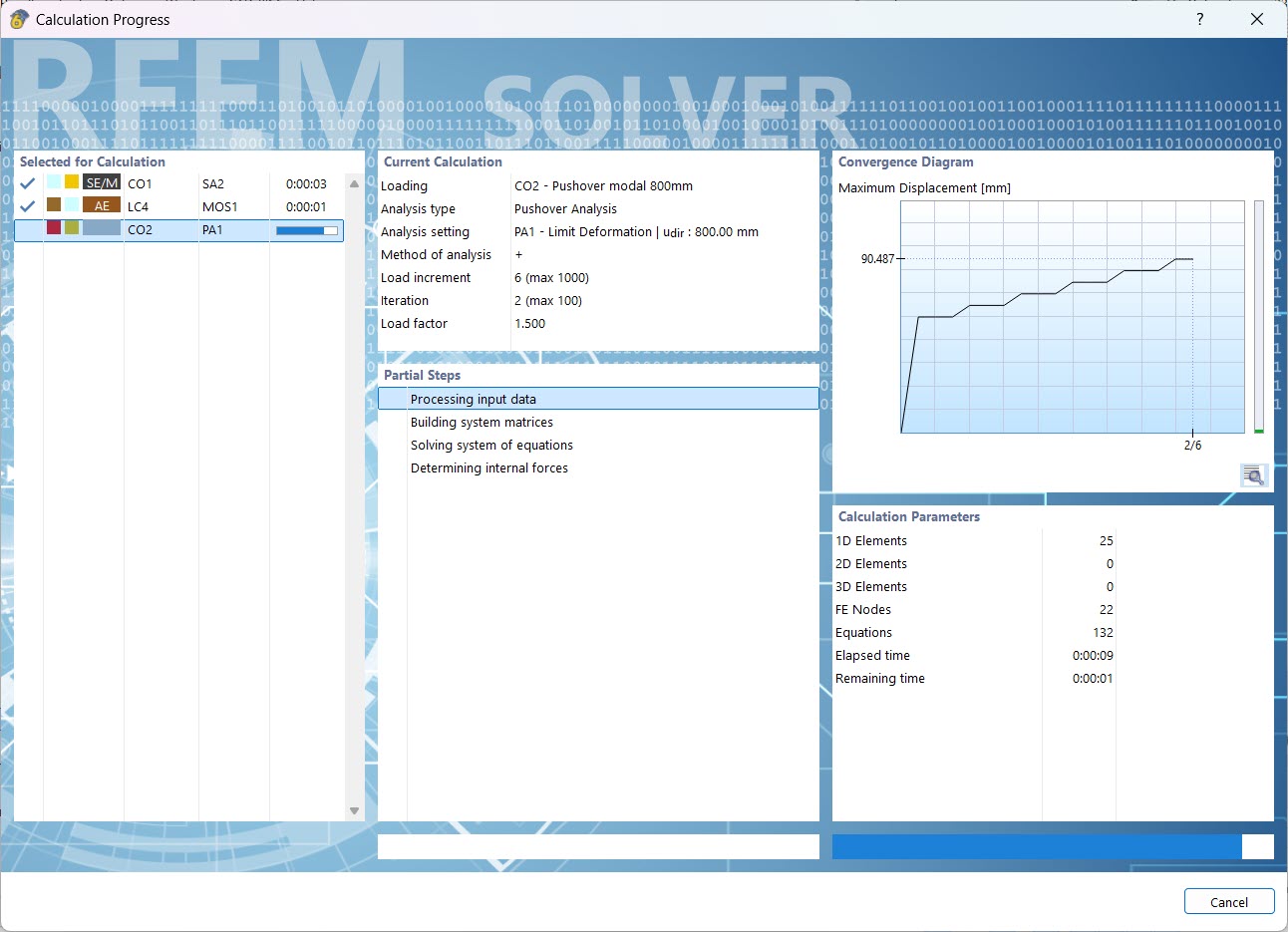This screenshot has height=932, width=1288.
Task: Open the convergence diagram details magnifier icon
Action: (1254, 475)
